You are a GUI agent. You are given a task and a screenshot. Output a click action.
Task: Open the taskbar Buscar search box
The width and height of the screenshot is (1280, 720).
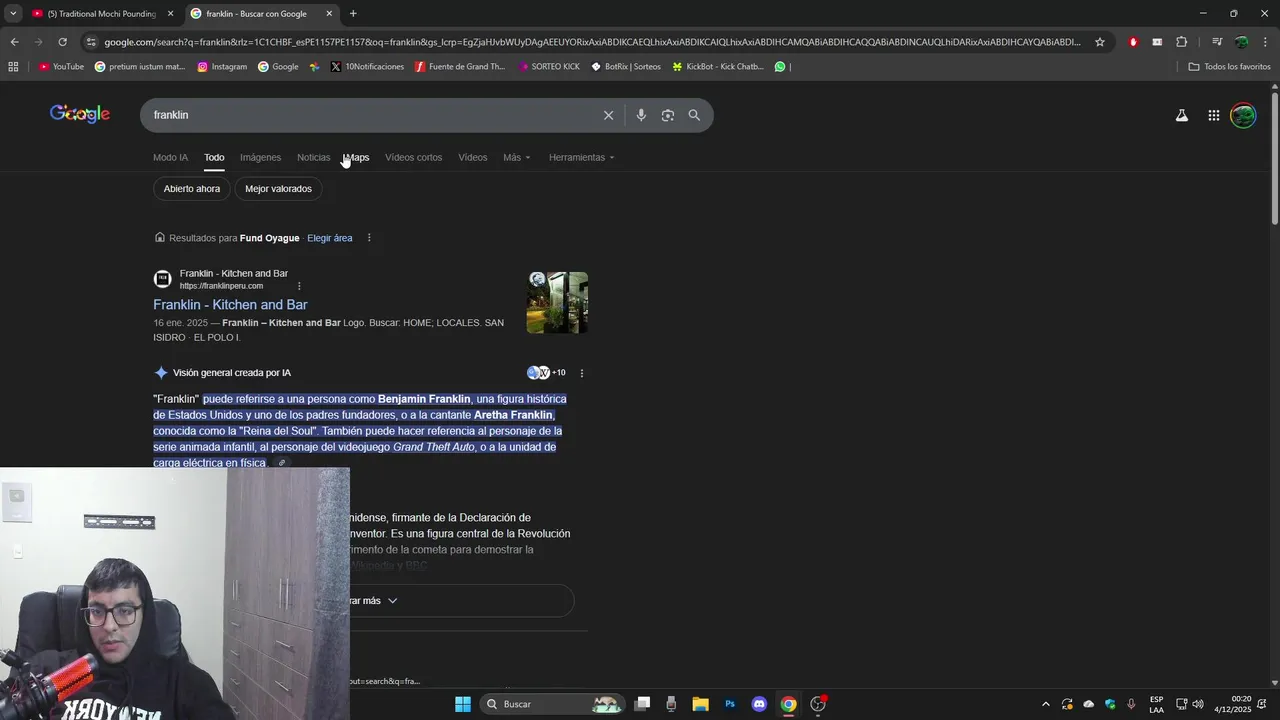point(550,704)
